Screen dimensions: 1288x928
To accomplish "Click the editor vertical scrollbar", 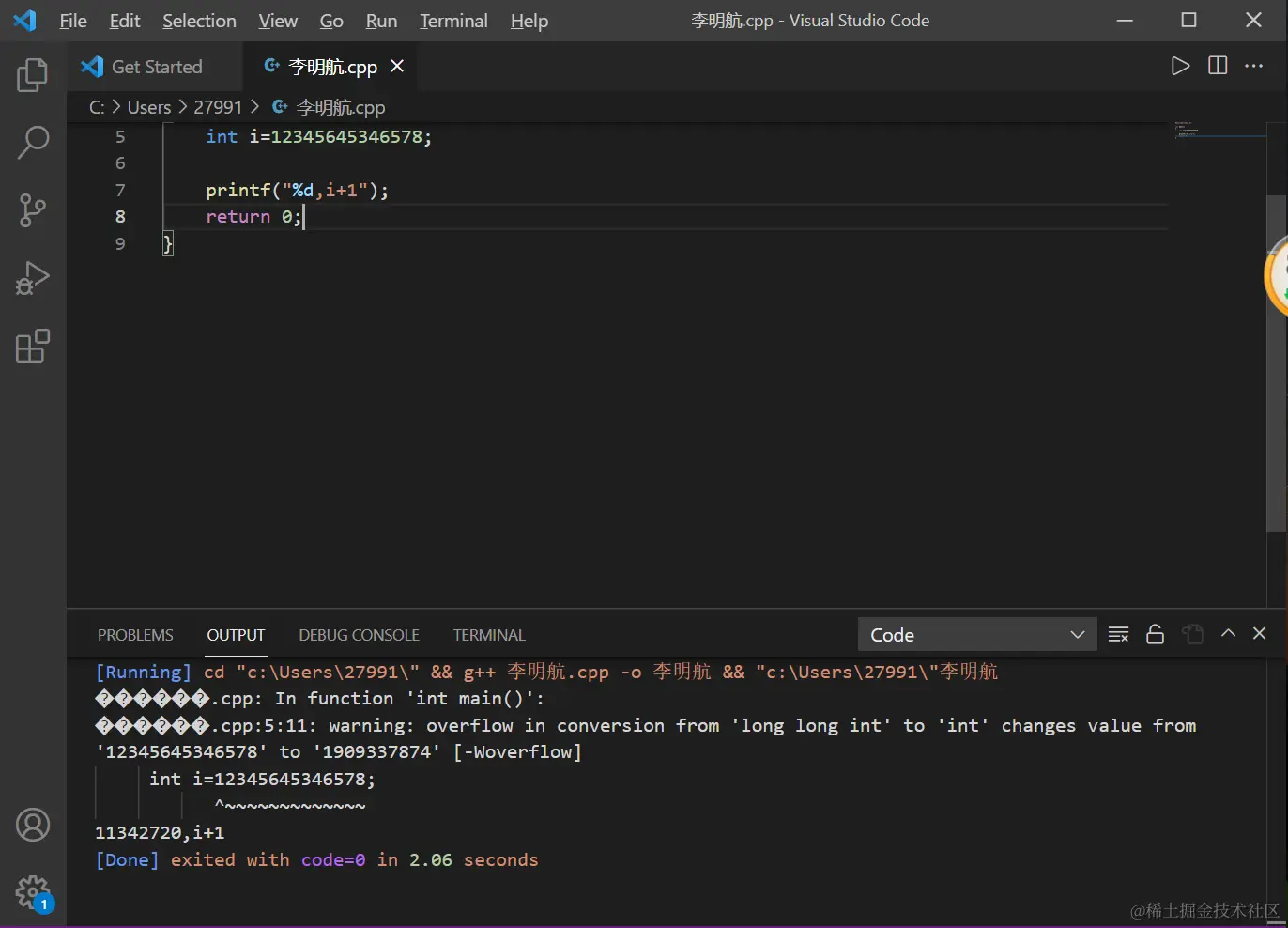I will tap(1276, 364).
